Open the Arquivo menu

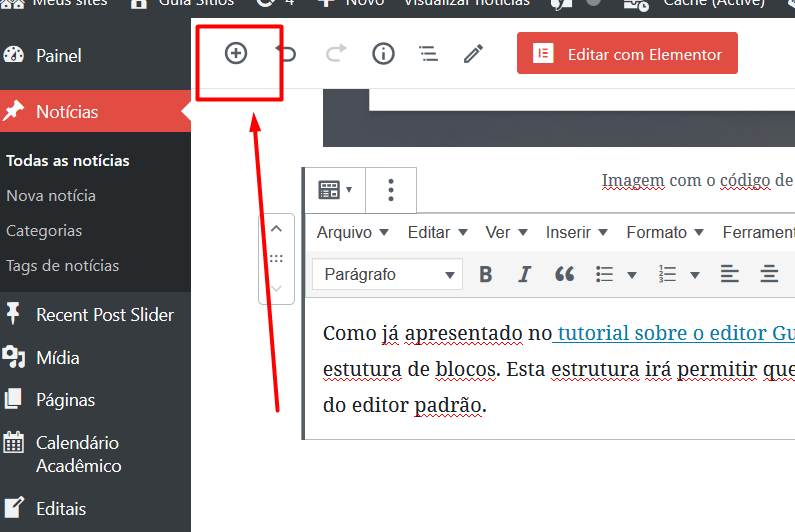pos(351,232)
